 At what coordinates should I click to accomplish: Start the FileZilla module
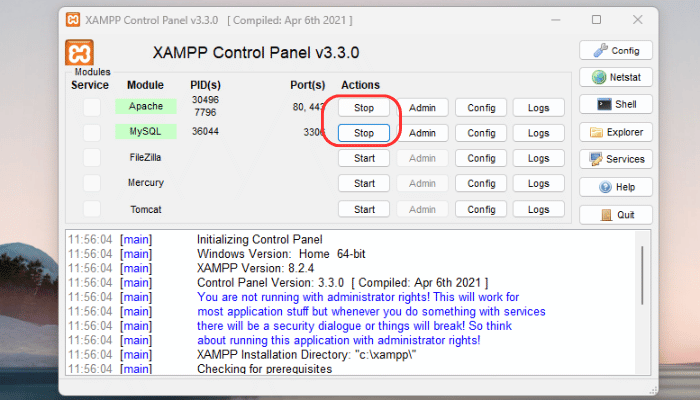point(364,158)
